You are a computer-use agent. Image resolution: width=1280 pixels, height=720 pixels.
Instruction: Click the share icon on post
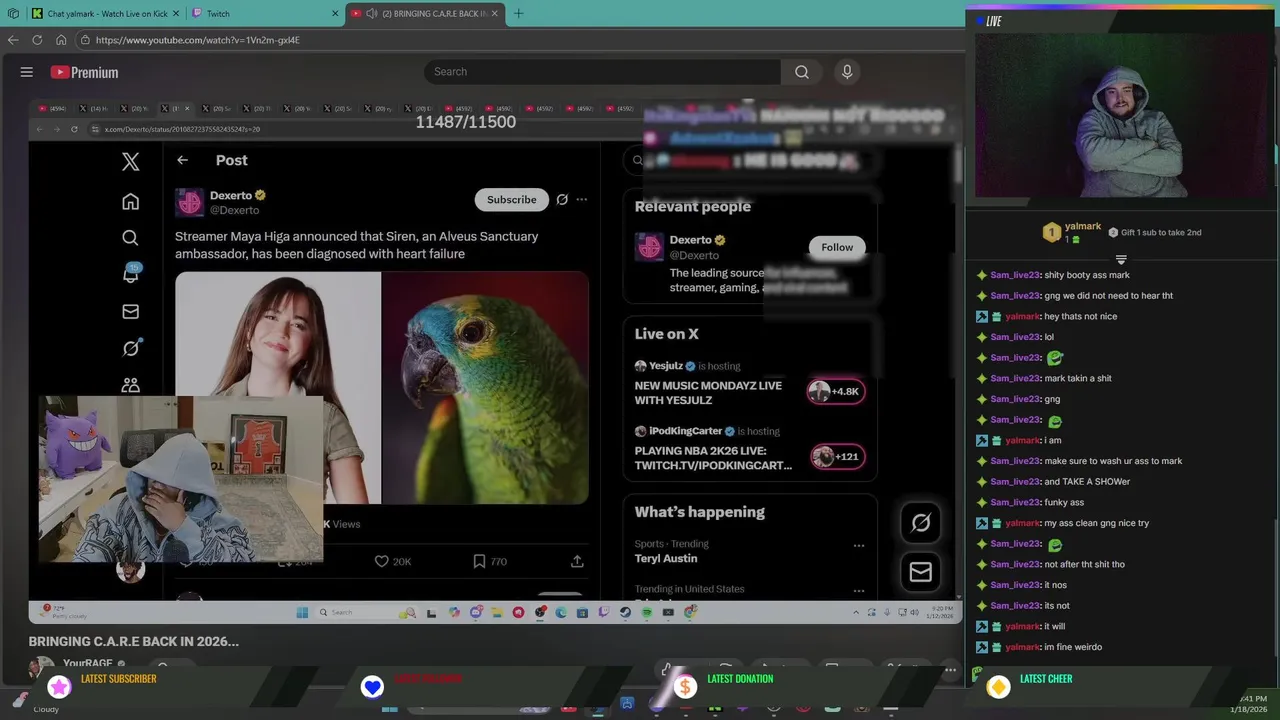click(x=577, y=562)
